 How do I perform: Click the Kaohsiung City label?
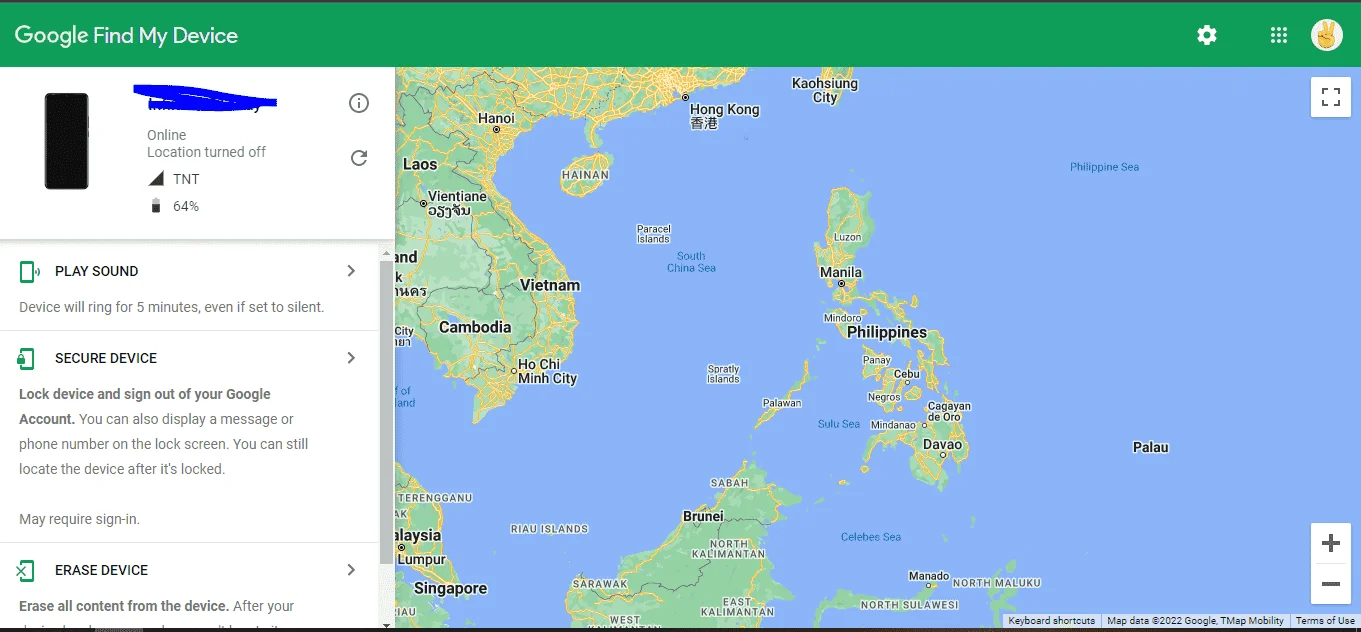[825, 90]
